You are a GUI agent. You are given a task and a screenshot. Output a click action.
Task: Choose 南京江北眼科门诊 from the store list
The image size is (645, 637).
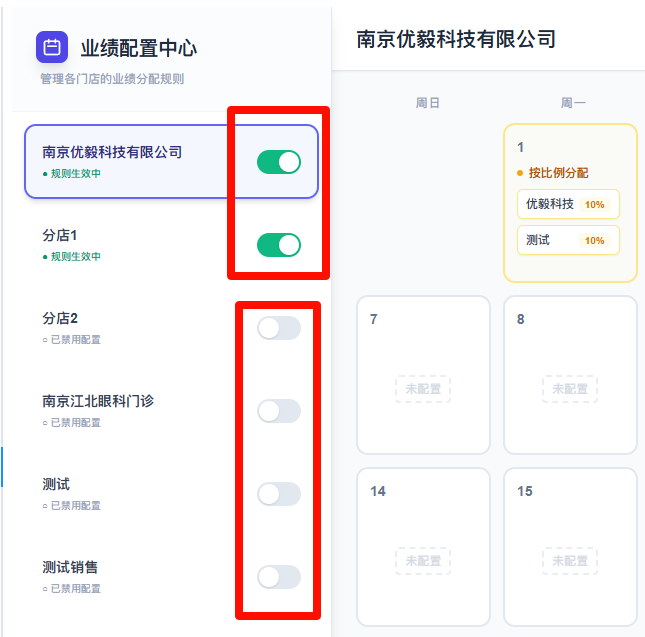pos(98,402)
